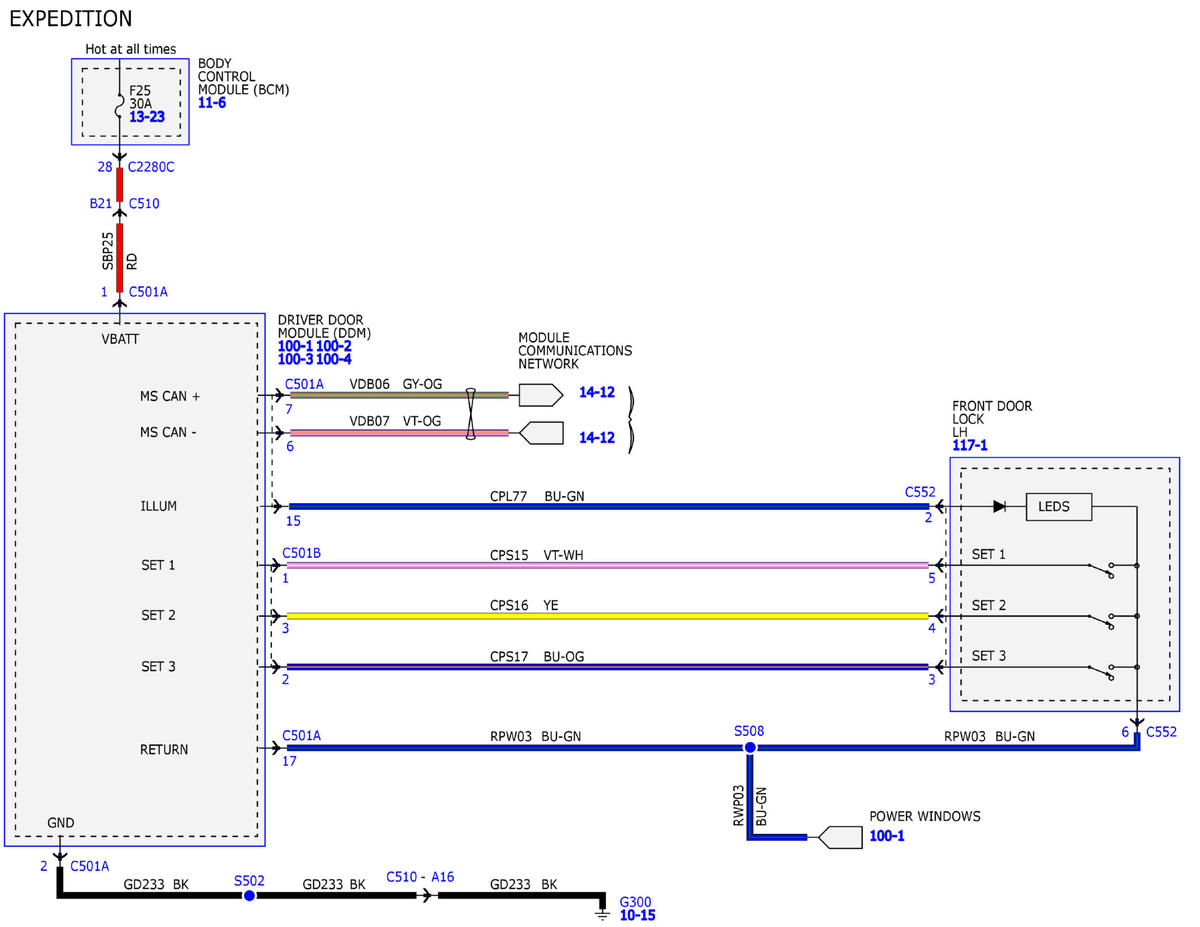The image size is (1200, 927).
Task: Open the 11-6 Body Control Module reference
Action: pyautogui.click(x=212, y=103)
